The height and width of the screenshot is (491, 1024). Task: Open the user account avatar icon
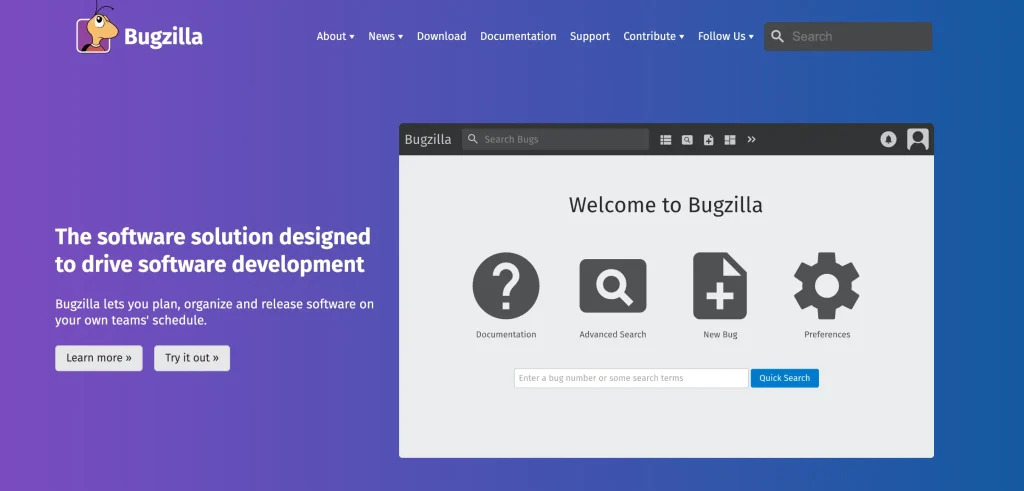(918, 139)
